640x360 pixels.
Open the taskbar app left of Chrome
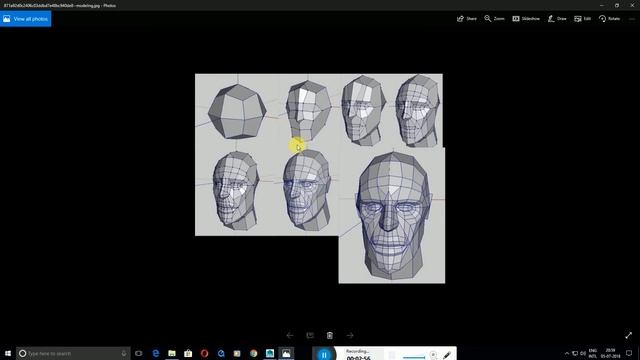click(237, 353)
